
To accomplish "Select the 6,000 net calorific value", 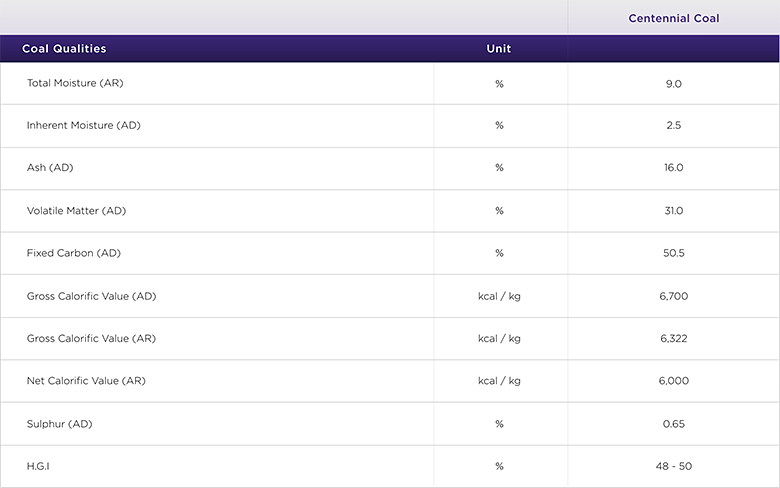I will (674, 381).
